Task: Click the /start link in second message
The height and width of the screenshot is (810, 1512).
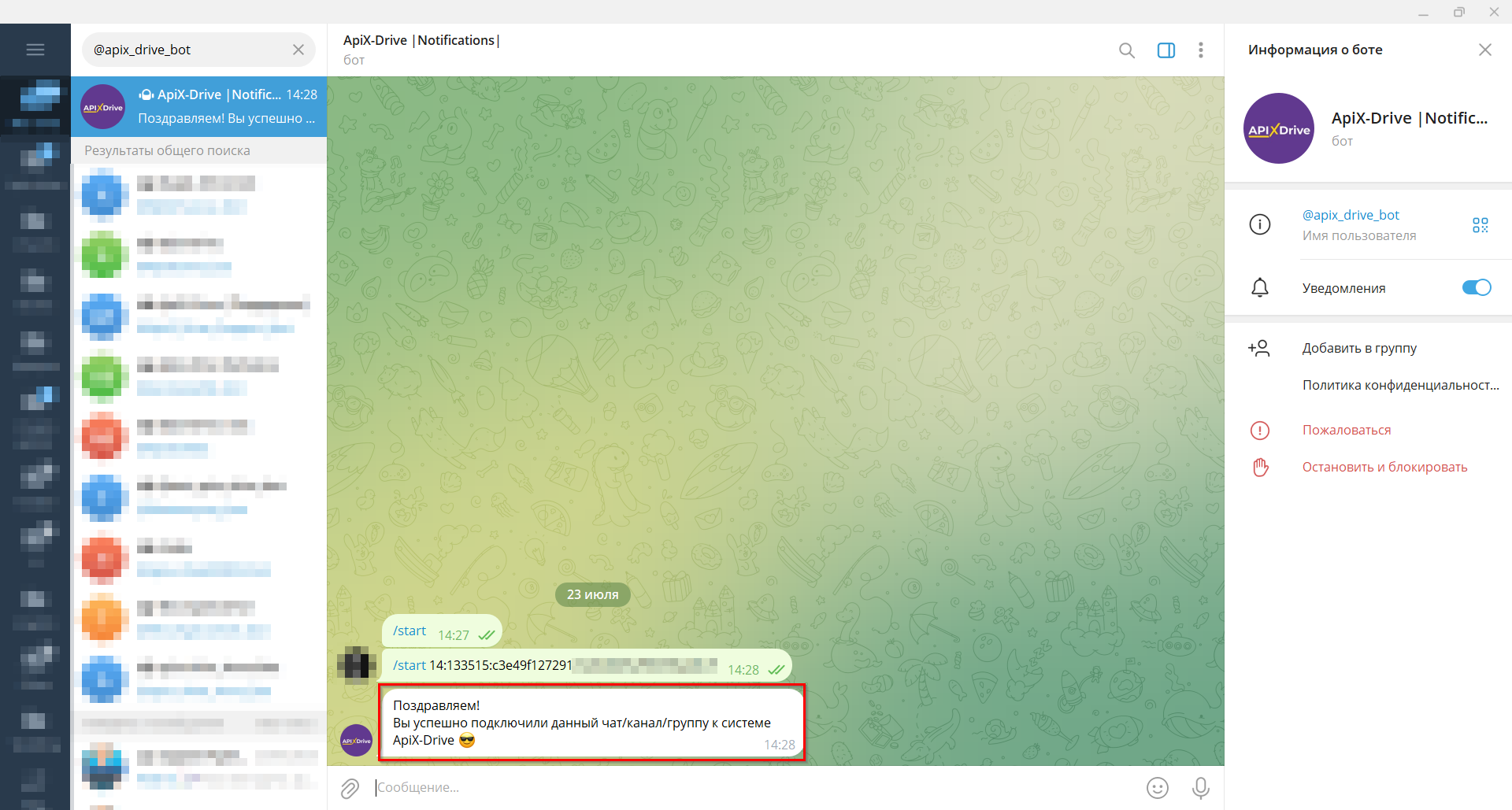Action: [409, 665]
